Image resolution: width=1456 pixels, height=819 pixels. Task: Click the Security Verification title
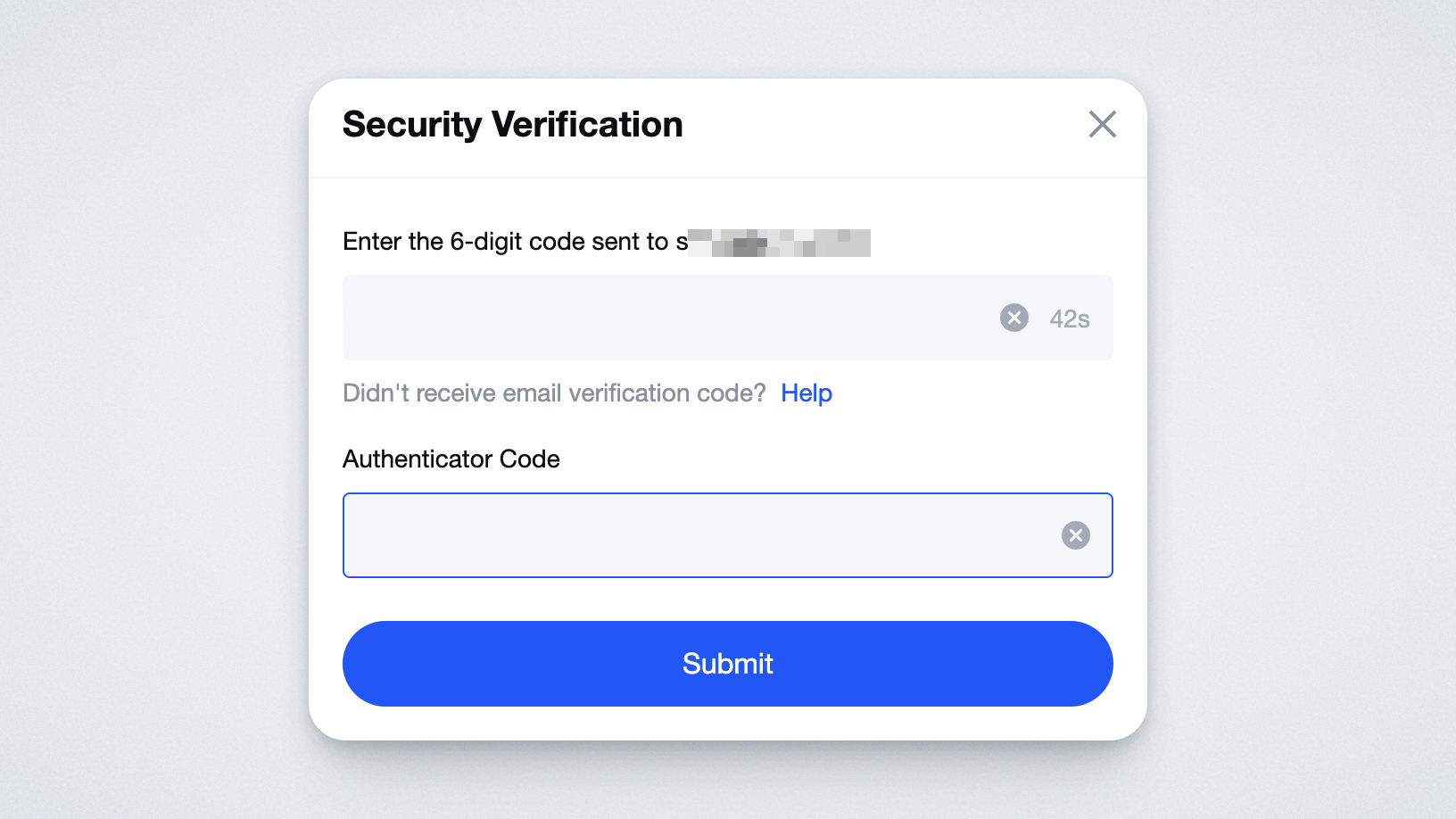pos(512,125)
